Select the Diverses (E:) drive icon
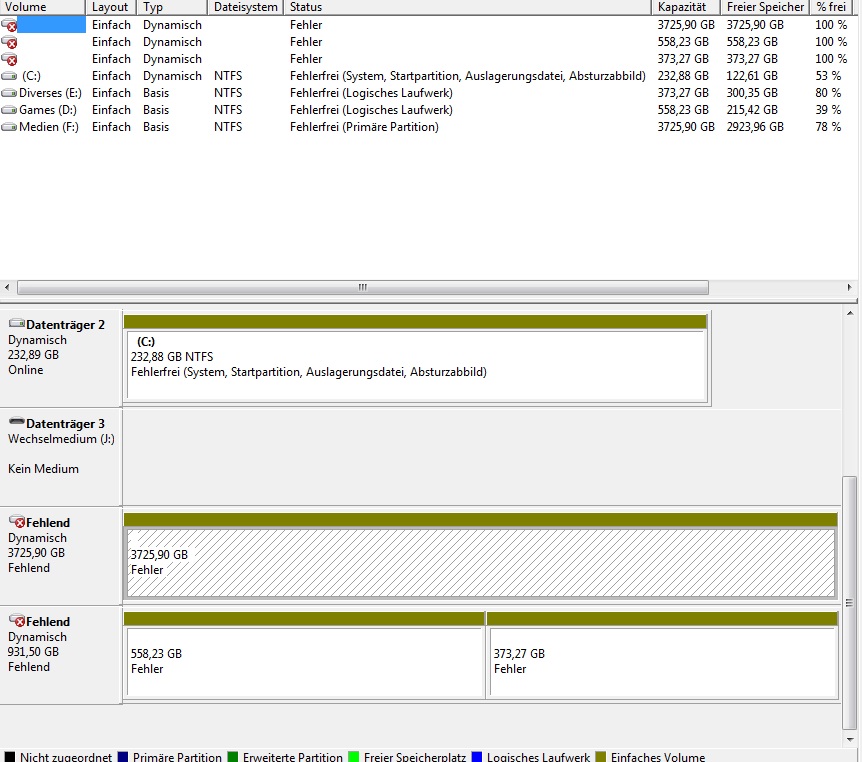Viewport: 862px width, 762px height. tap(9, 93)
